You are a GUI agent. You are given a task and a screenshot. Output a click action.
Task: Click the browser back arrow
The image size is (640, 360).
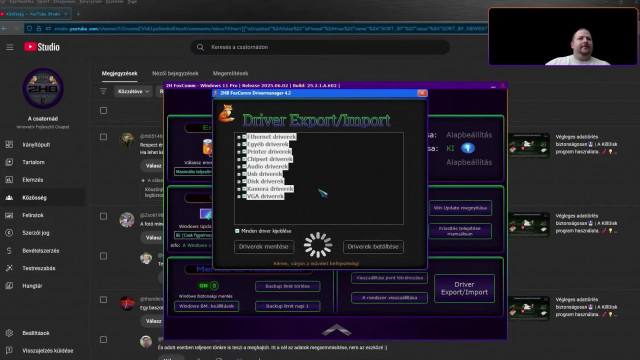(4, 29)
